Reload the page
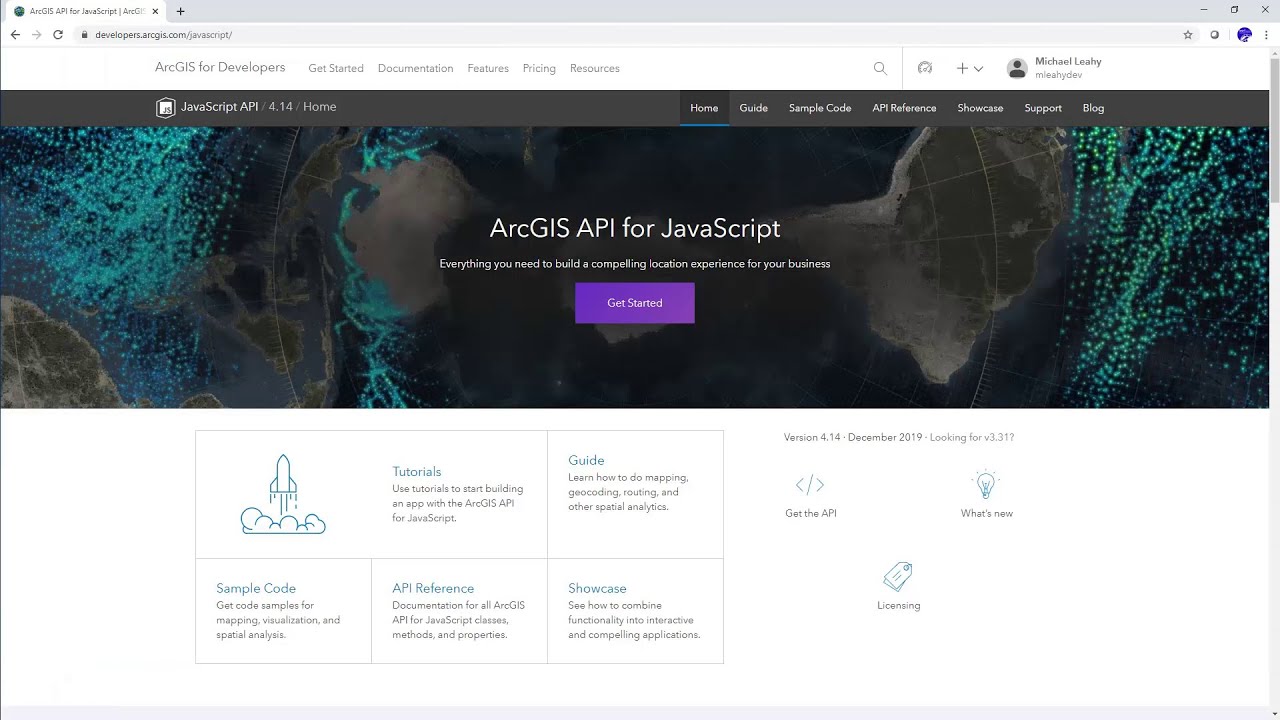This screenshot has height=720, width=1280. [58, 34]
